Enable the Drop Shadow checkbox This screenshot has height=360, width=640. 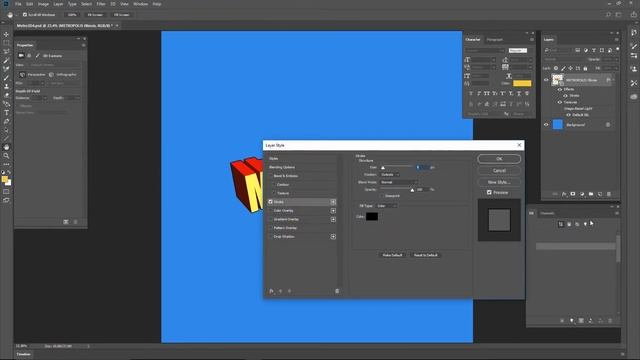(270, 237)
